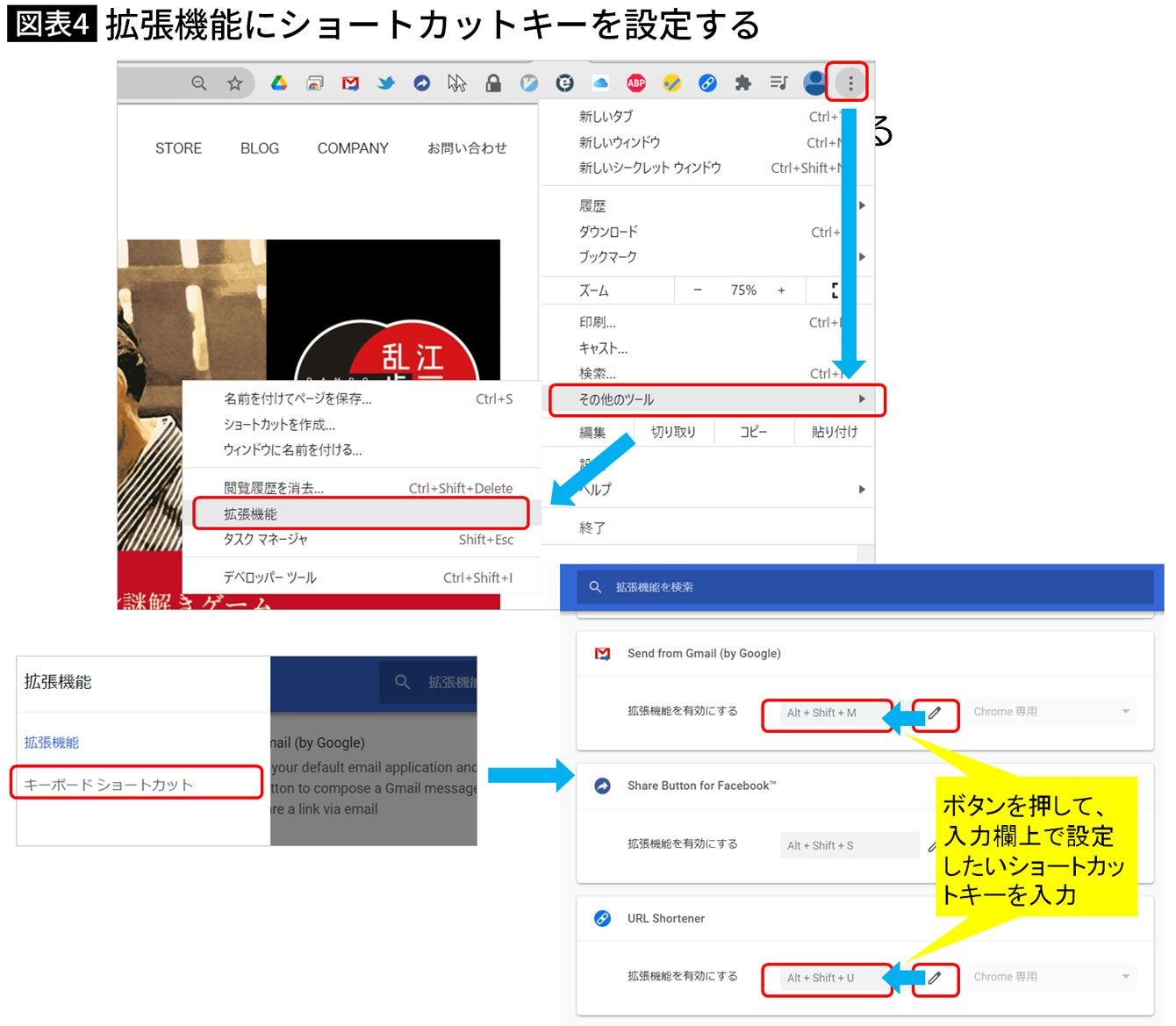Click the zoom plus button

(x=781, y=291)
